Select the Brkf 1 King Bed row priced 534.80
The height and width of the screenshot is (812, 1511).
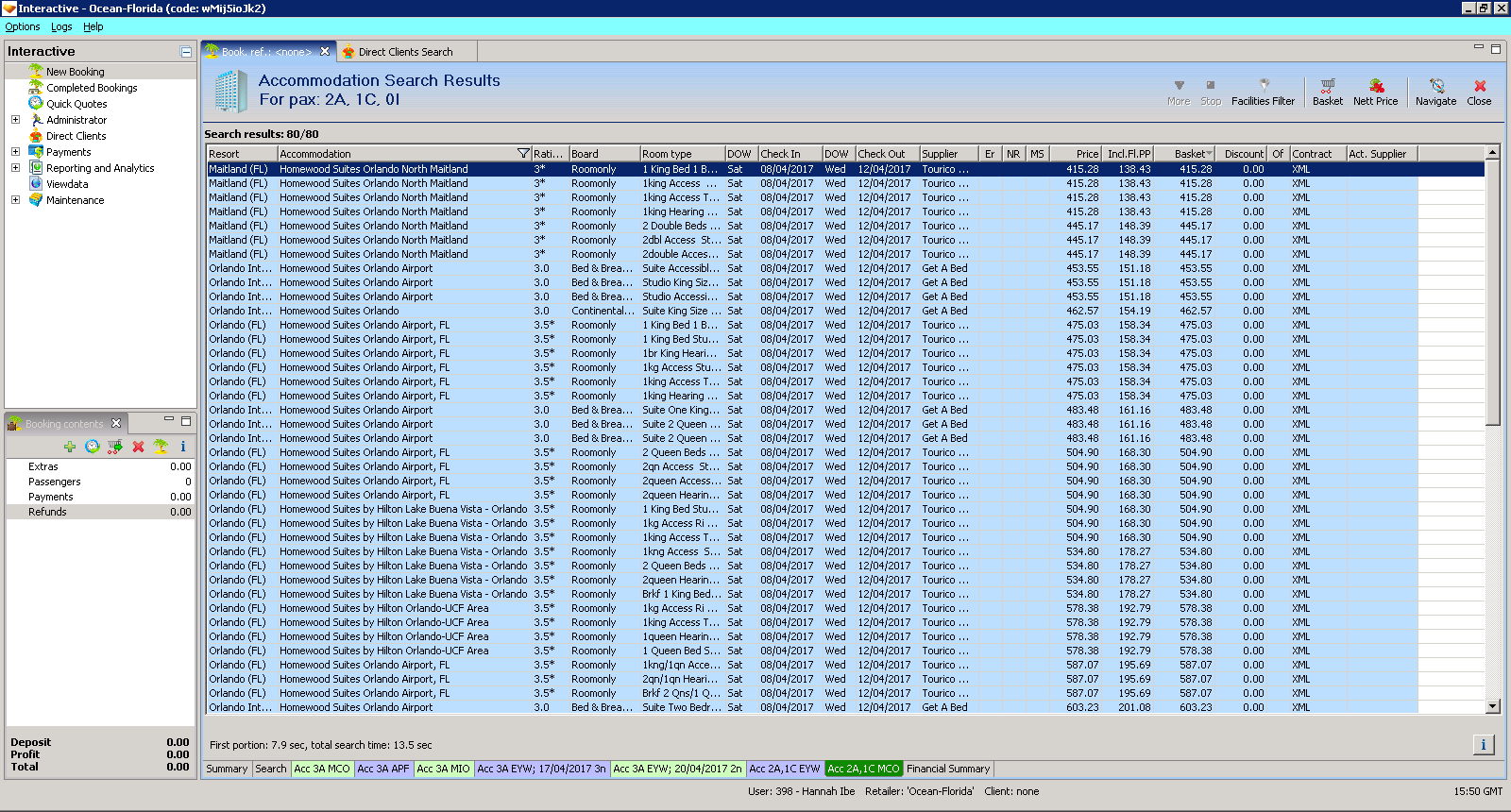(x=846, y=594)
